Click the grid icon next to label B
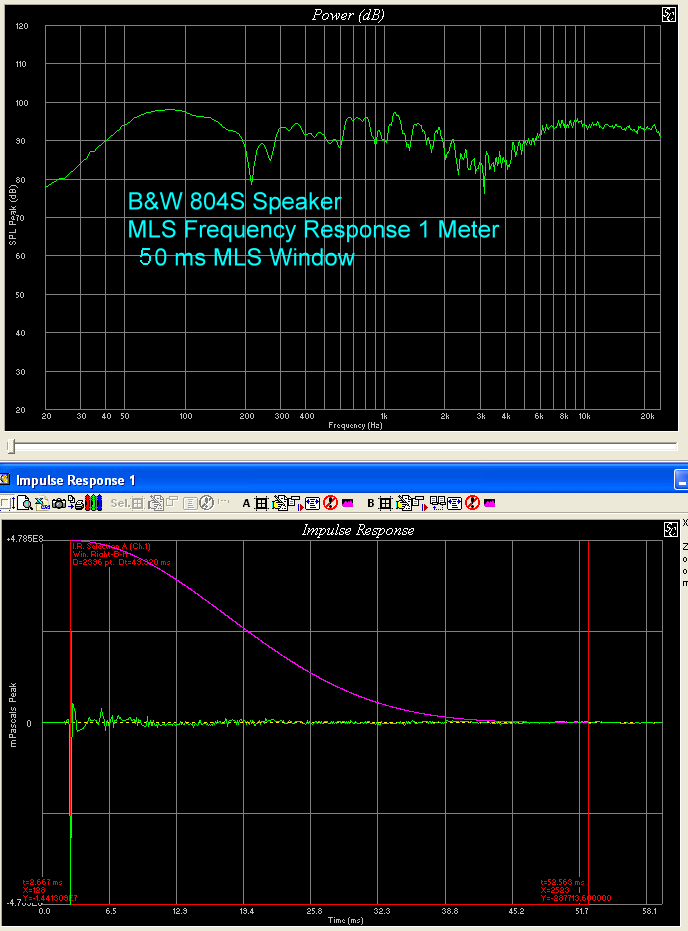This screenshot has height=931, width=688. (x=385, y=504)
